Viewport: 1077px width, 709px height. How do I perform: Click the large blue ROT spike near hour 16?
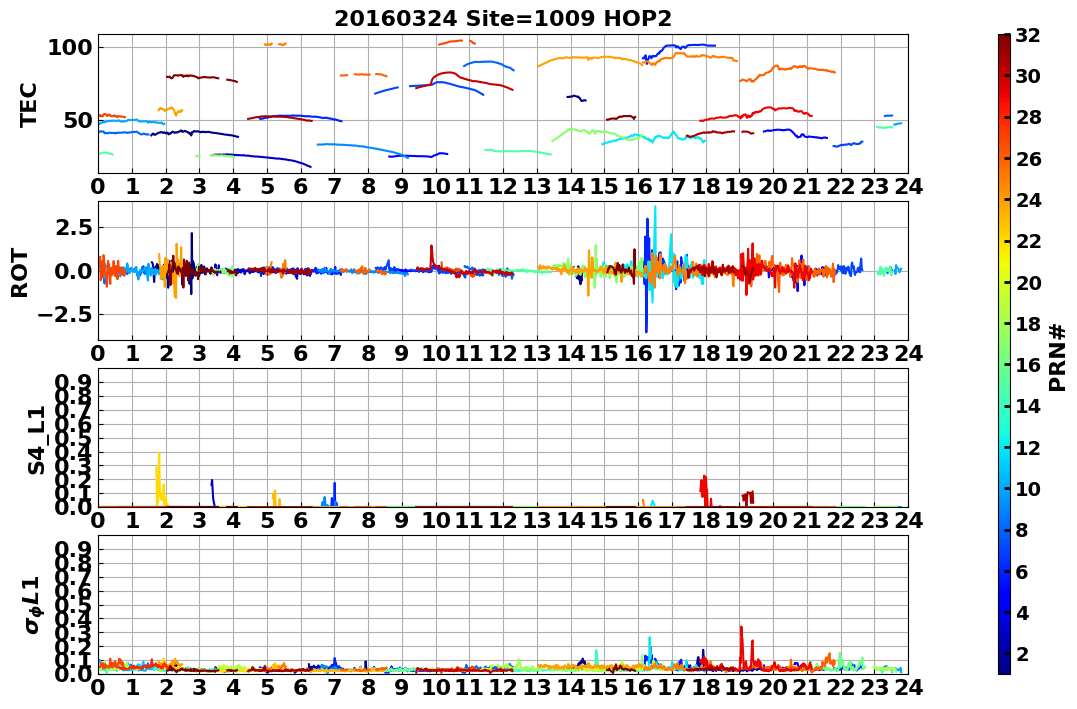click(646, 275)
